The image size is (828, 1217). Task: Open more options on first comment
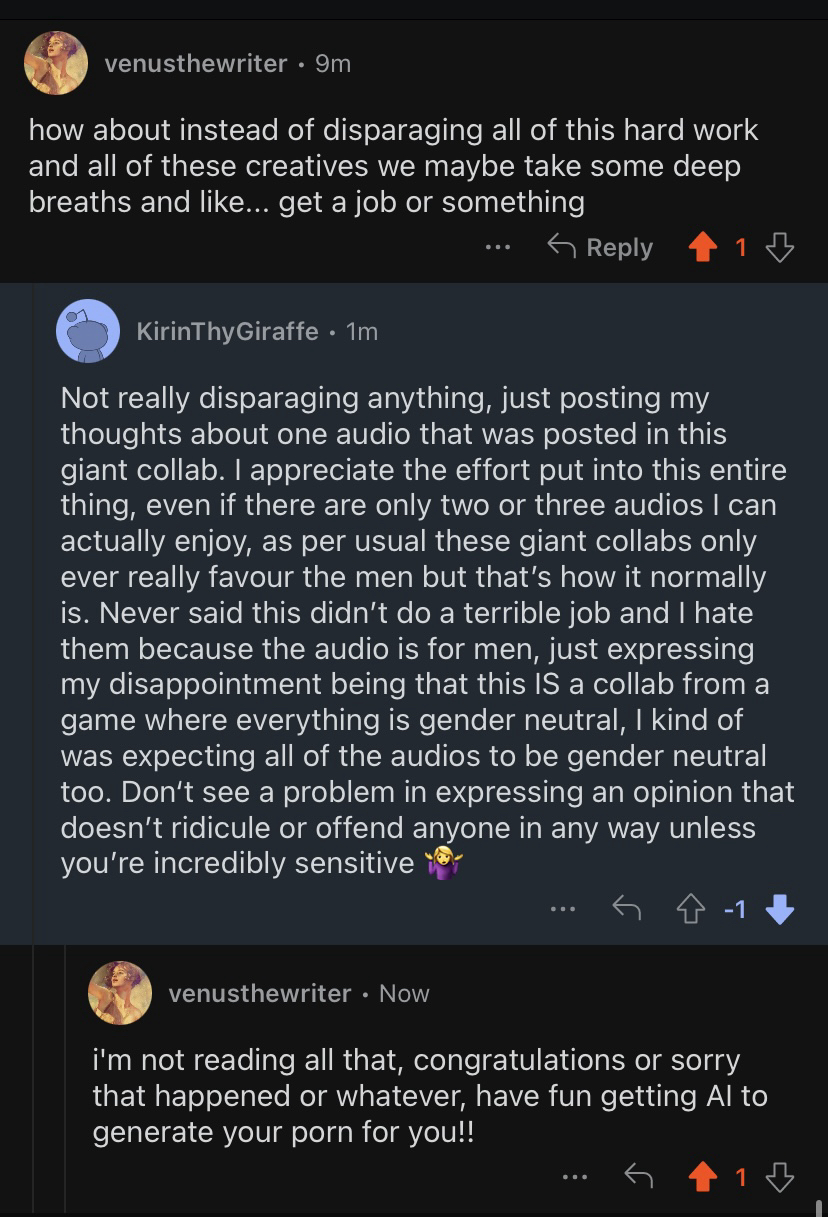pyautogui.click(x=497, y=247)
